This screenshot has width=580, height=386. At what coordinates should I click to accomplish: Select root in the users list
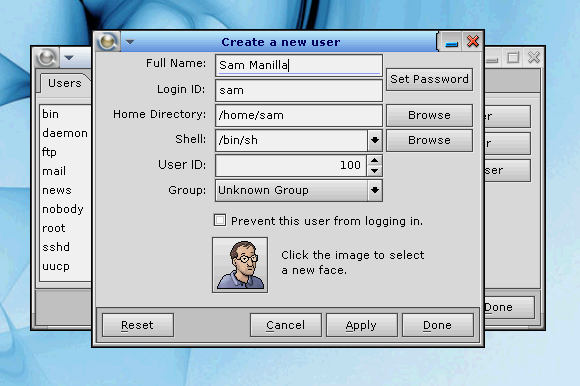click(54, 228)
